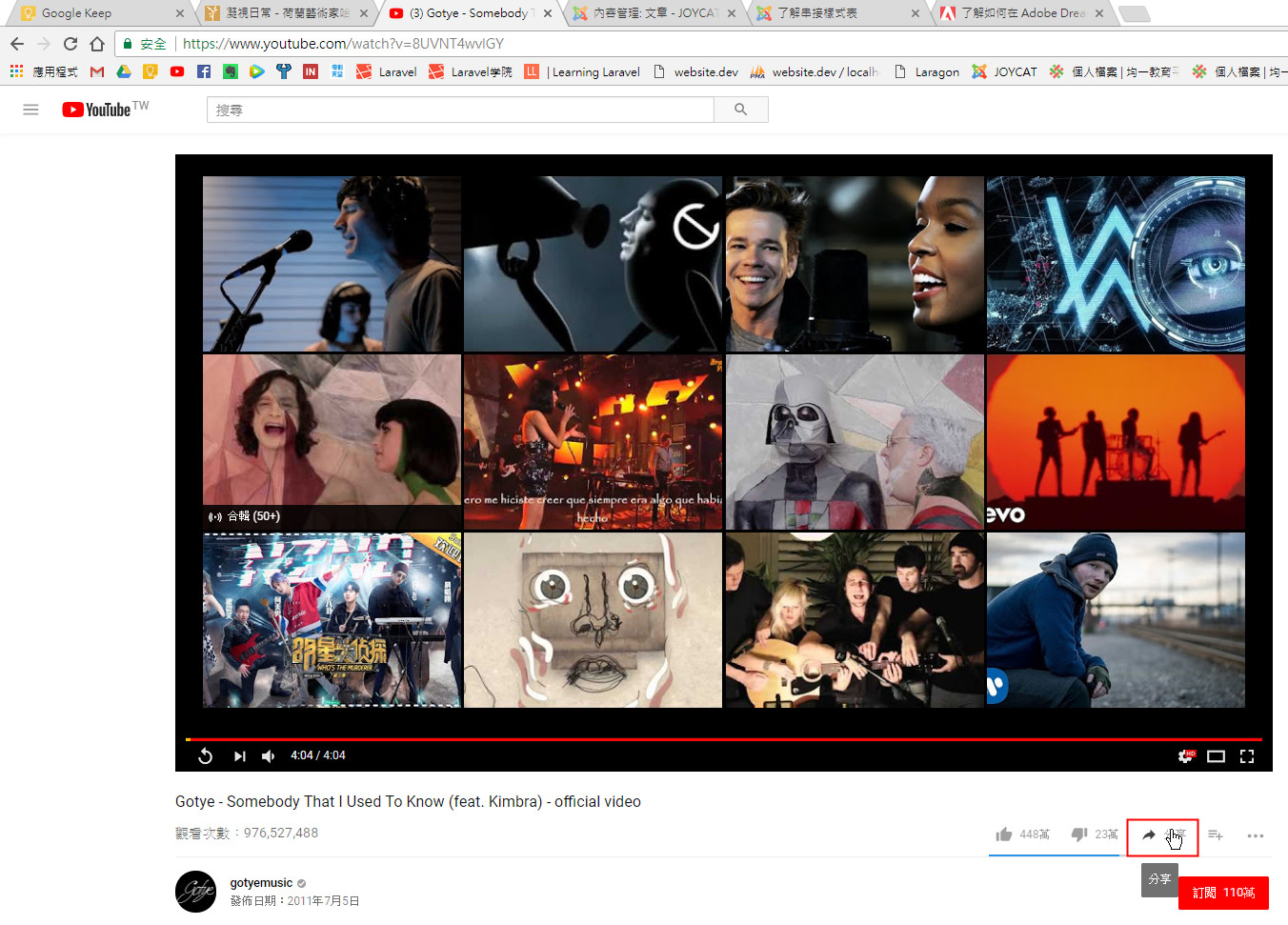Screen dimensions: 1288x925
Task: Open the Facebook bookmark icon
Action: pos(204,71)
